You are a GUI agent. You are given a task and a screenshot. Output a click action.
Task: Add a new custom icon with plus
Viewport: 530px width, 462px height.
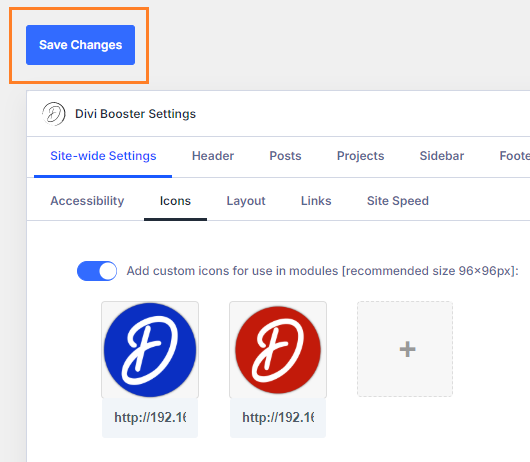pos(405,349)
